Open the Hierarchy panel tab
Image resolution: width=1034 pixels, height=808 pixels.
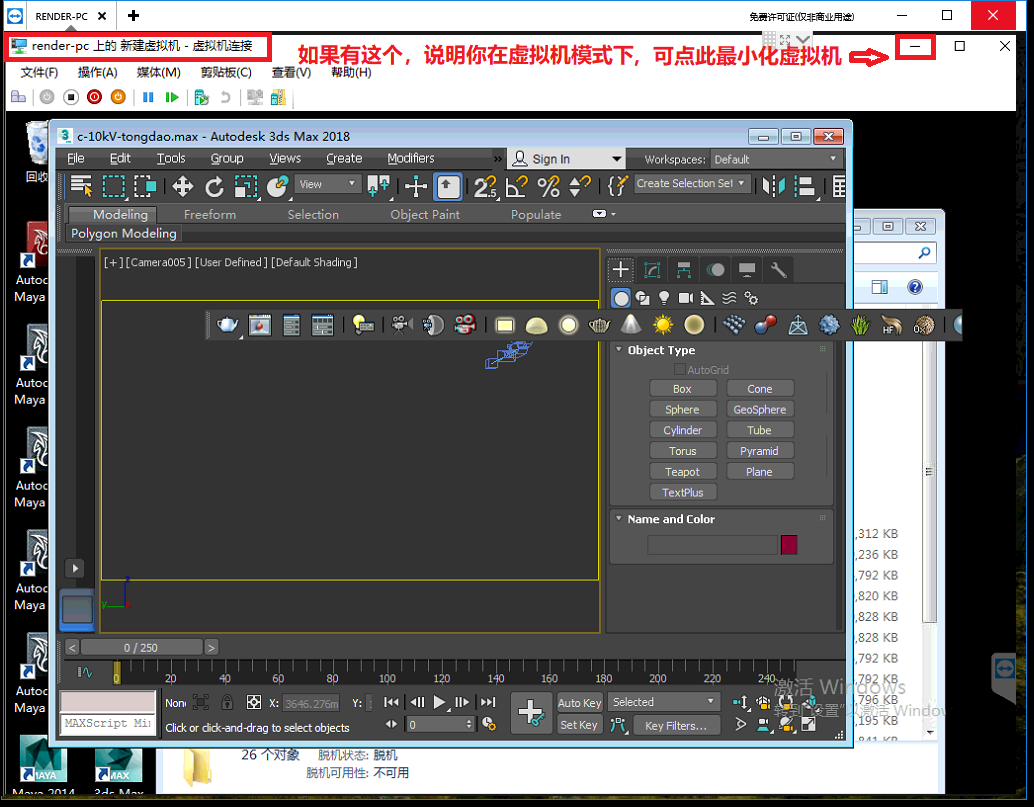coord(683,270)
